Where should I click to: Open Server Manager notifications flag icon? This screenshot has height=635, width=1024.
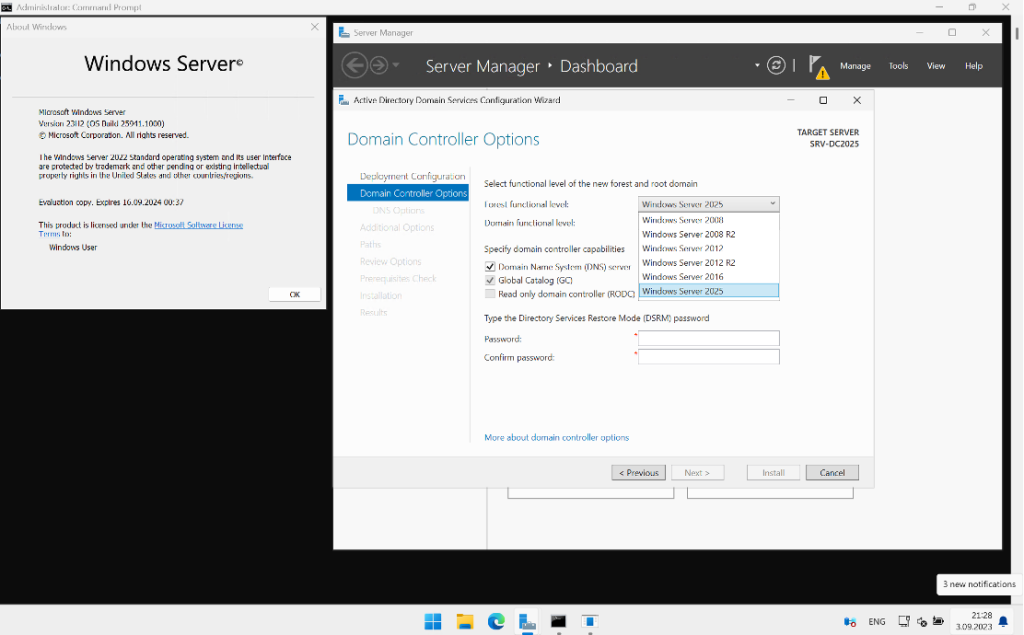pyautogui.click(x=820, y=65)
